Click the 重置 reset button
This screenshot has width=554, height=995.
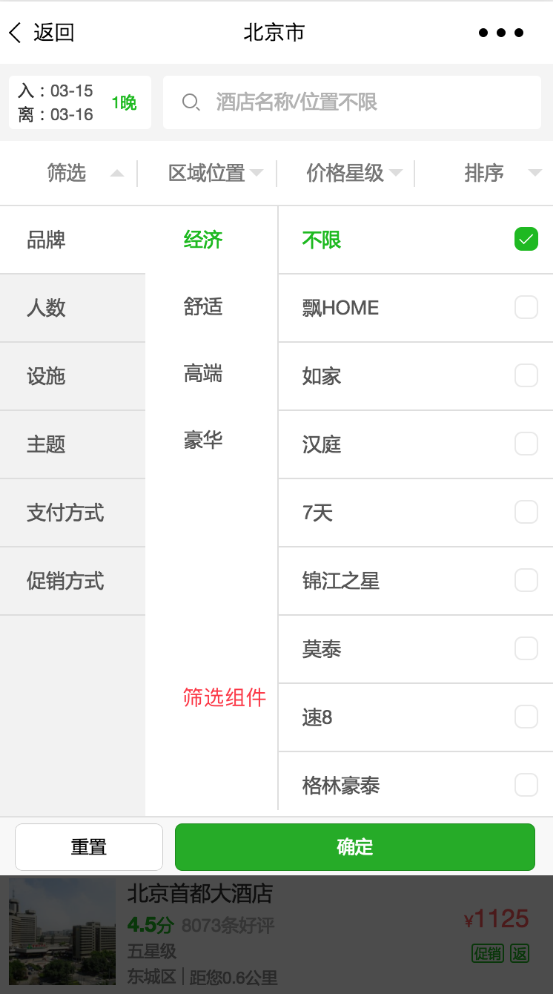[x=89, y=847]
